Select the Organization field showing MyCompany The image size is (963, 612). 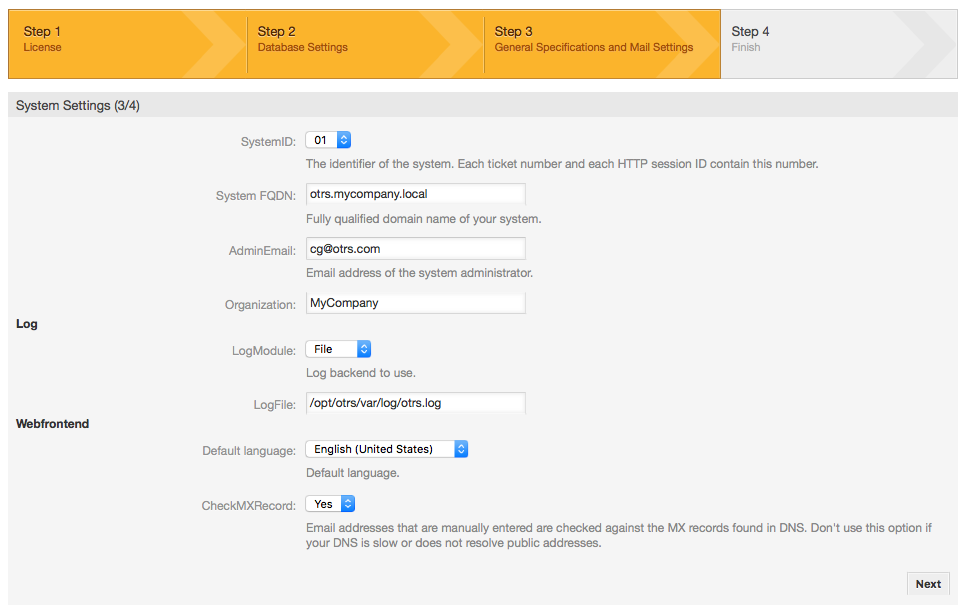point(415,302)
